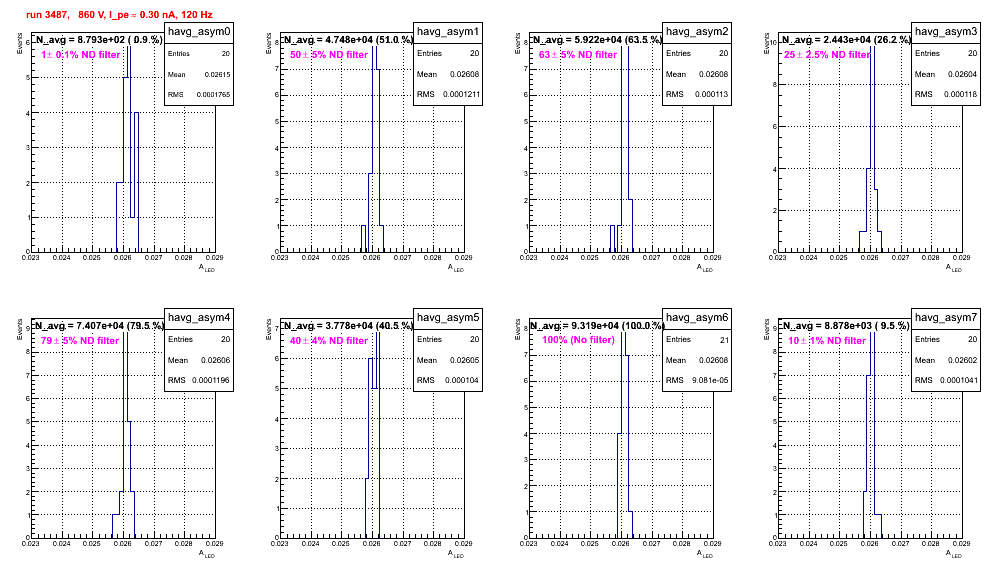Click the N_avg = 2.443e+04 label
996x572 pixels.
(x=846, y=39)
